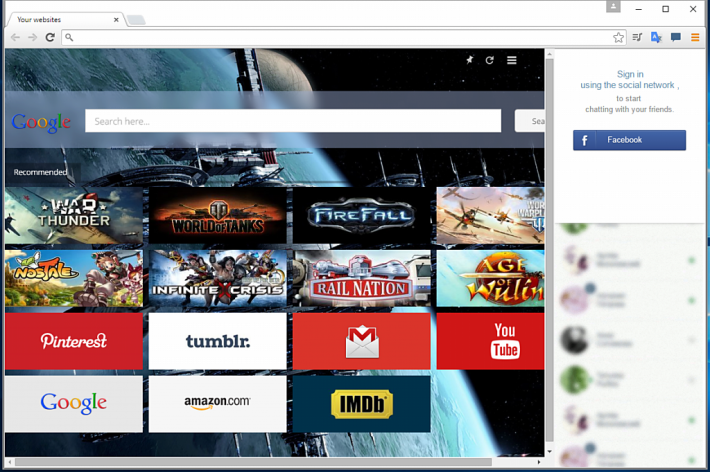
Task: Open the translate extension icon
Action: click(x=656, y=37)
